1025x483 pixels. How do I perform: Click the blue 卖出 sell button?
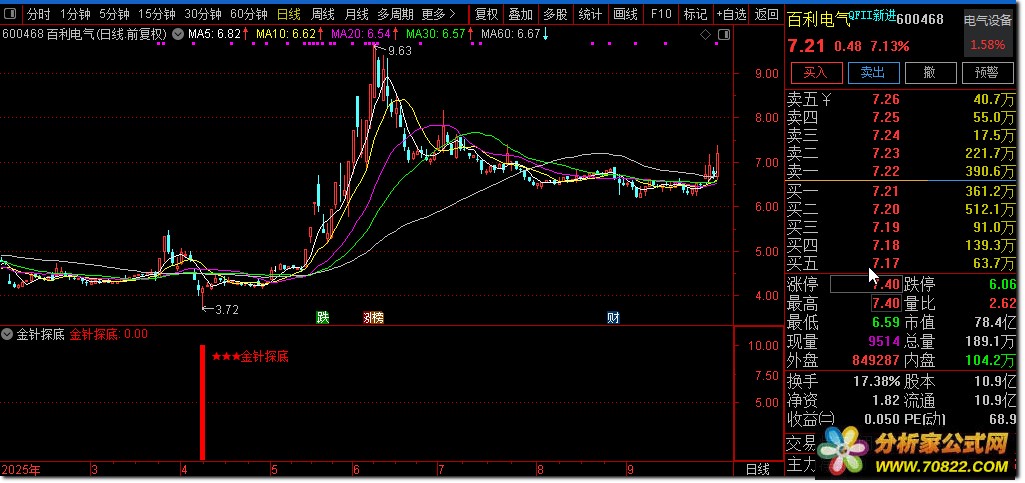click(x=873, y=73)
